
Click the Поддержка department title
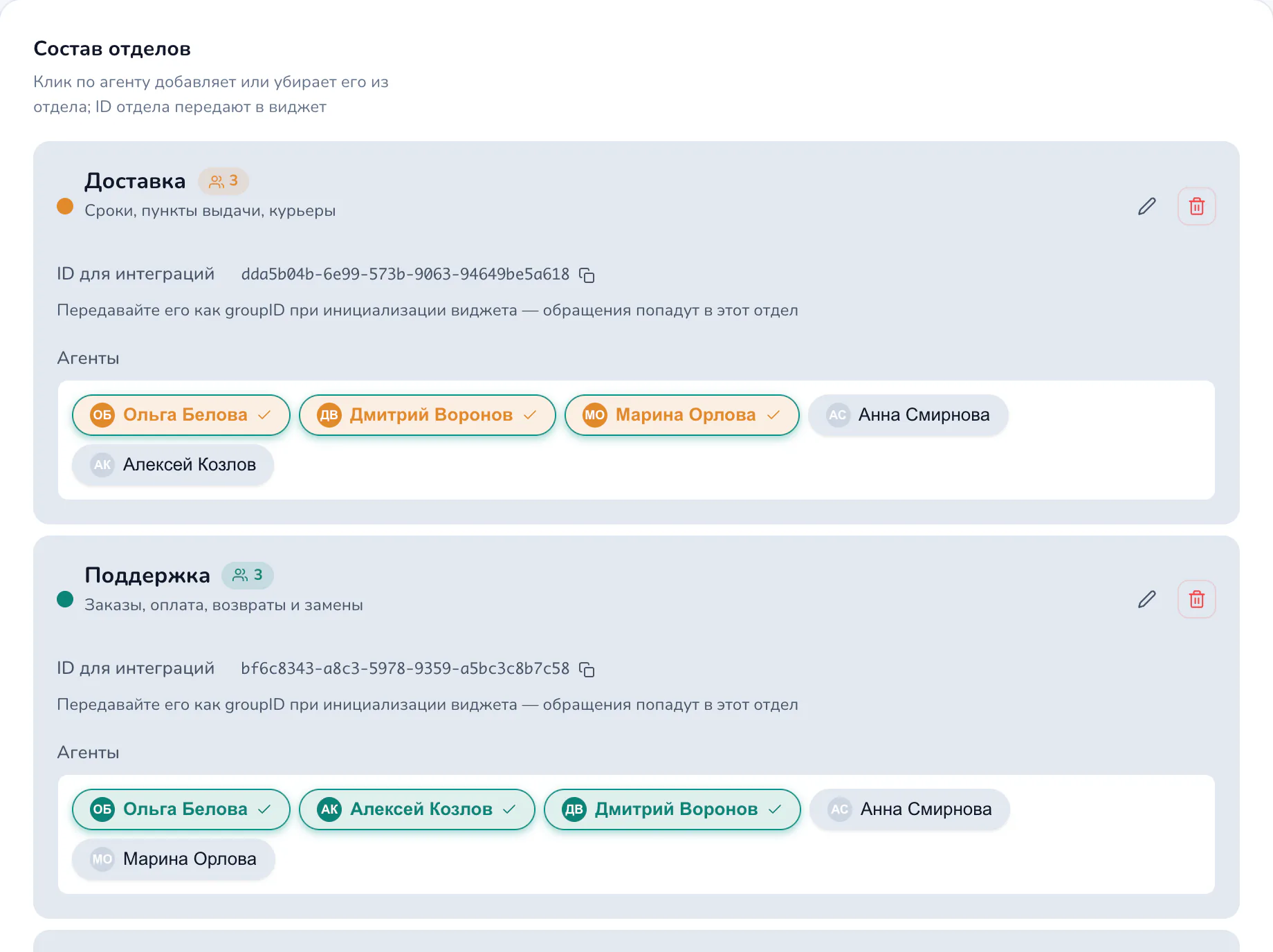point(147,576)
